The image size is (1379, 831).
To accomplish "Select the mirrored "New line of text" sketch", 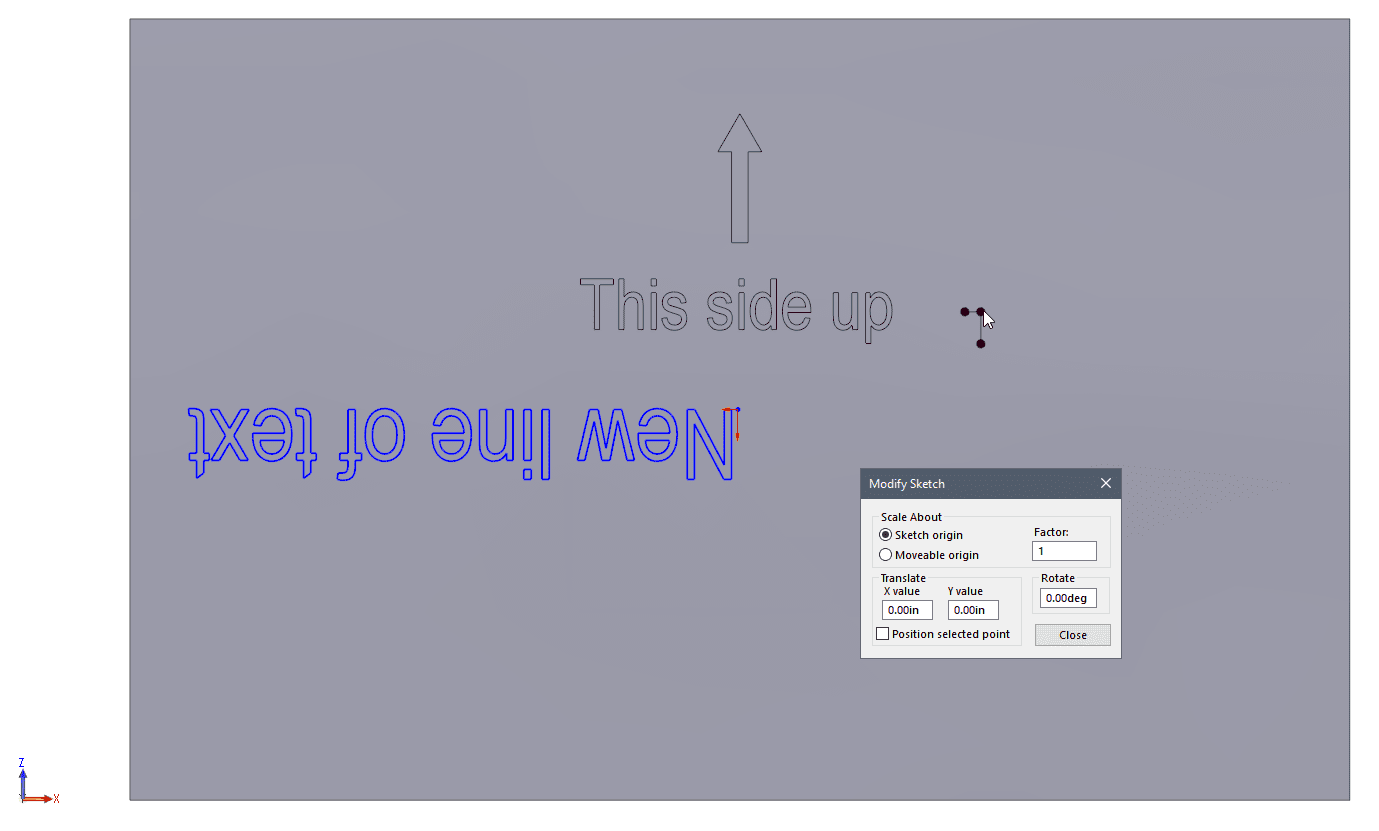I will pyautogui.click(x=461, y=445).
